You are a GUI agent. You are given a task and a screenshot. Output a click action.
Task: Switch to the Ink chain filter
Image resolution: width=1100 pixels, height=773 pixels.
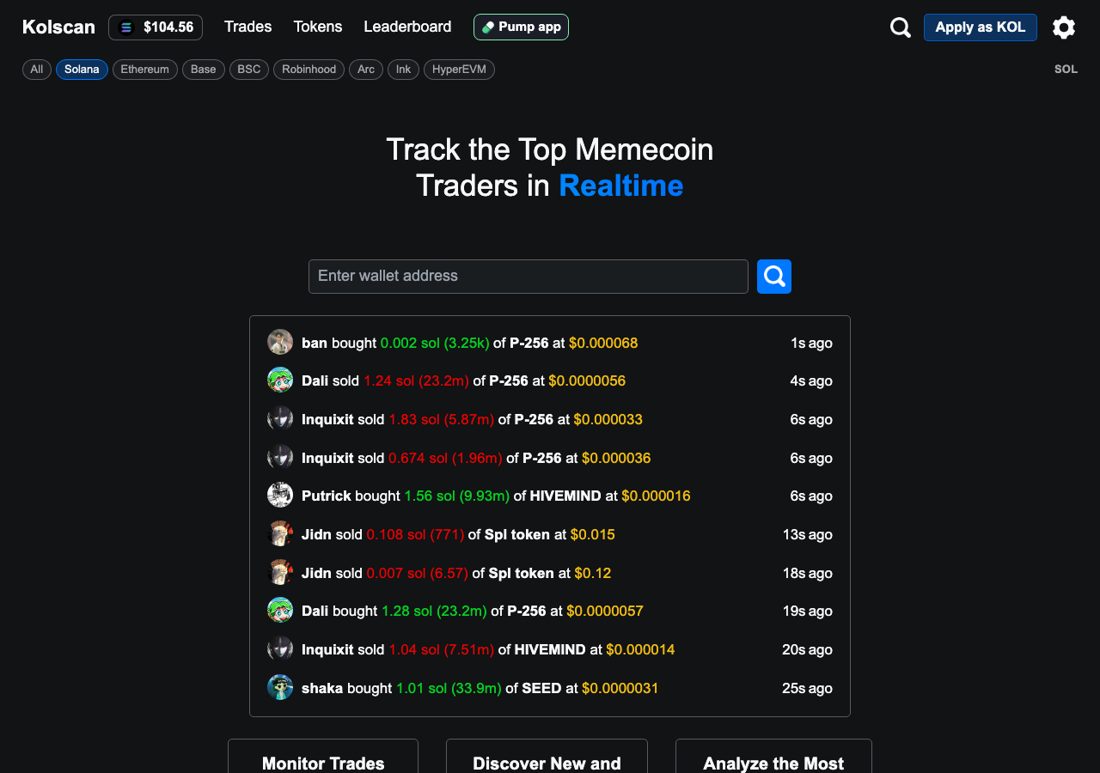tap(403, 69)
